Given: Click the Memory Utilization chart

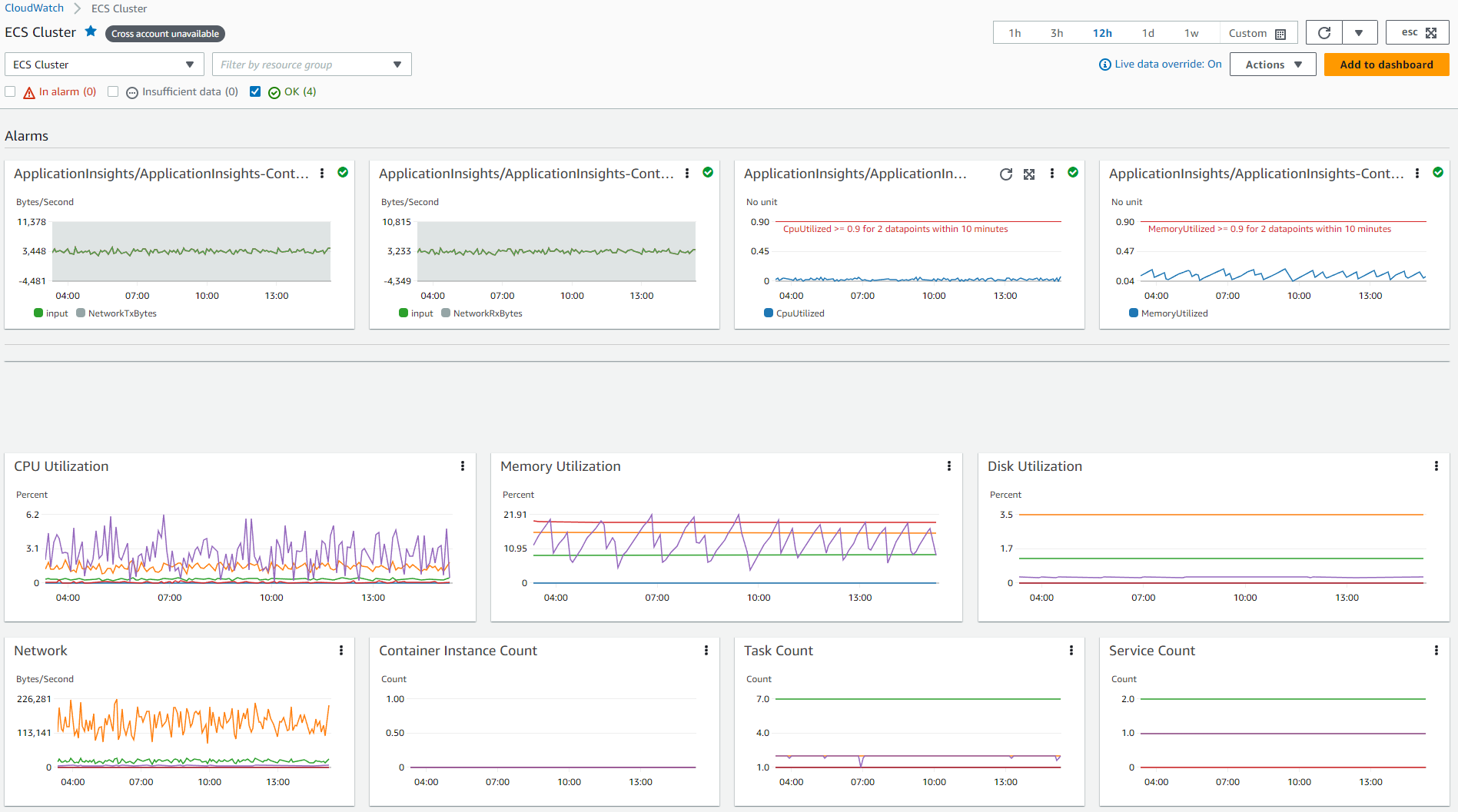Looking at the screenshot, I should click(x=735, y=549).
